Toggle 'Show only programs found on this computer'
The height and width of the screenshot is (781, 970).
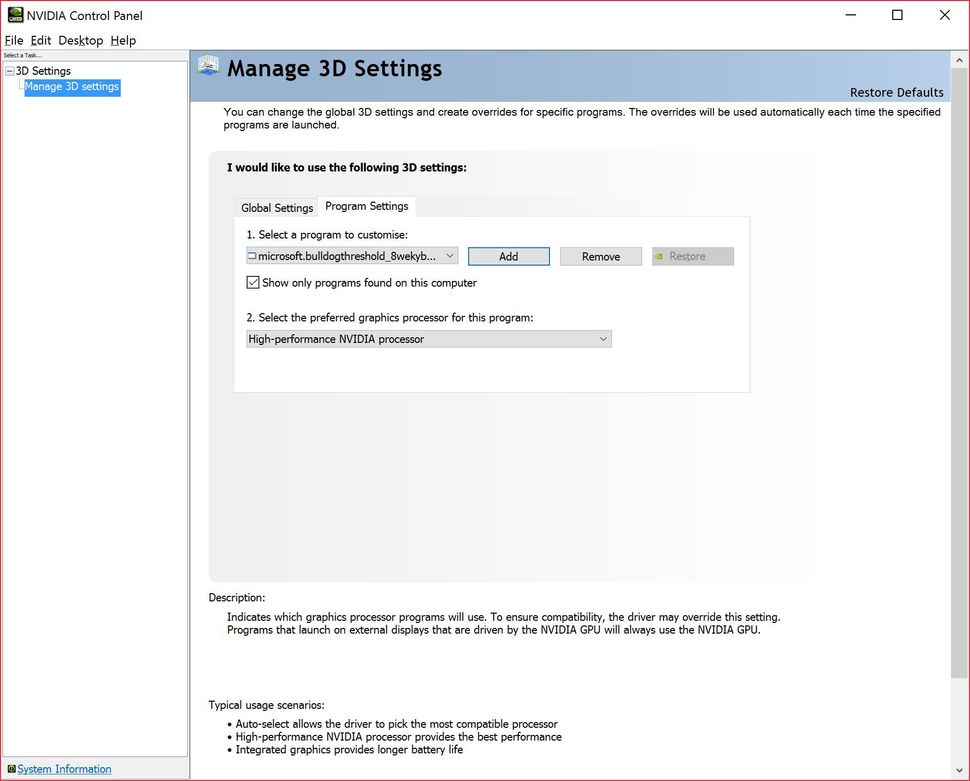[x=253, y=282]
